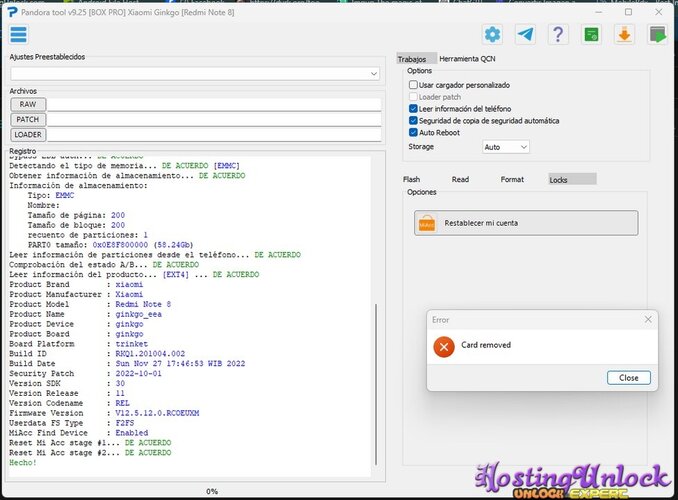Click the PATCH file path field

pyautogui.click(x=214, y=119)
